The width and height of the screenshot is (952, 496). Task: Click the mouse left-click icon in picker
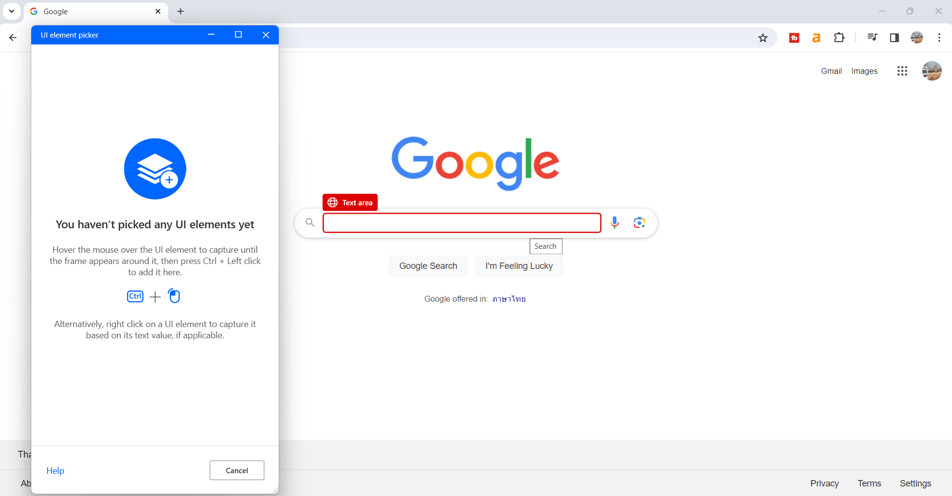click(174, 296)
